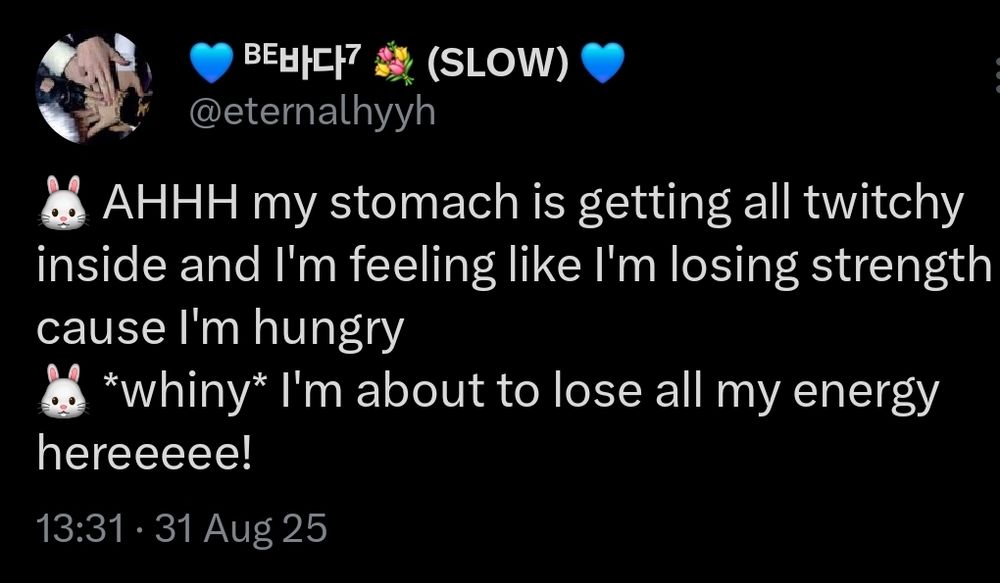
Task: Click the blue heart before the display name
Action: [211, 63]
